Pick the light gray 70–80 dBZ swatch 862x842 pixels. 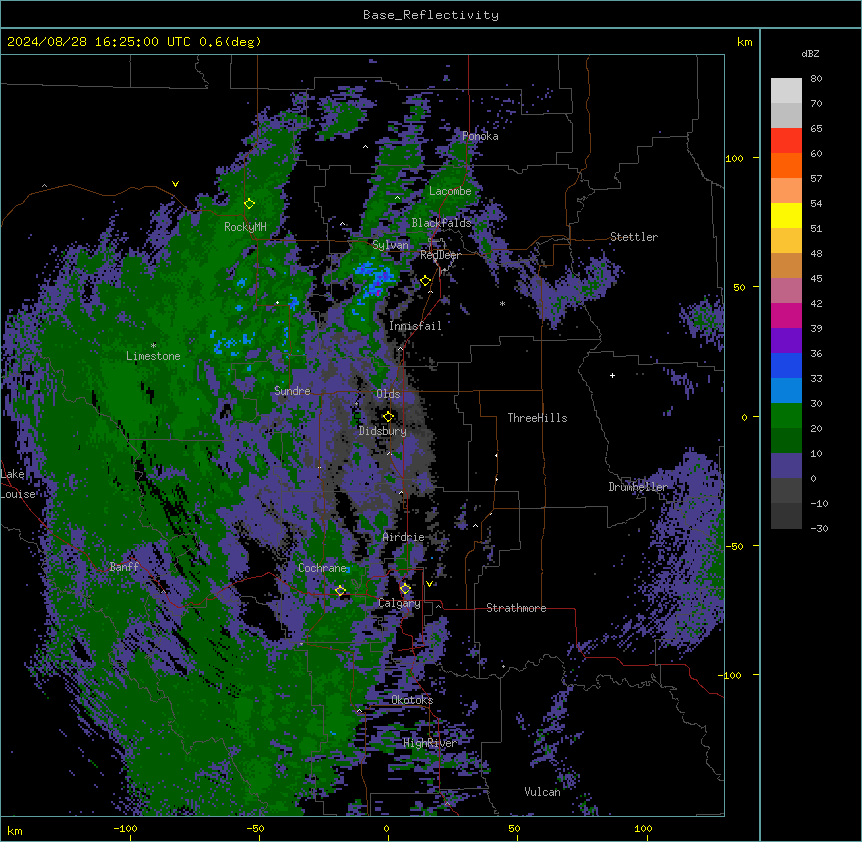coord(786,91)
